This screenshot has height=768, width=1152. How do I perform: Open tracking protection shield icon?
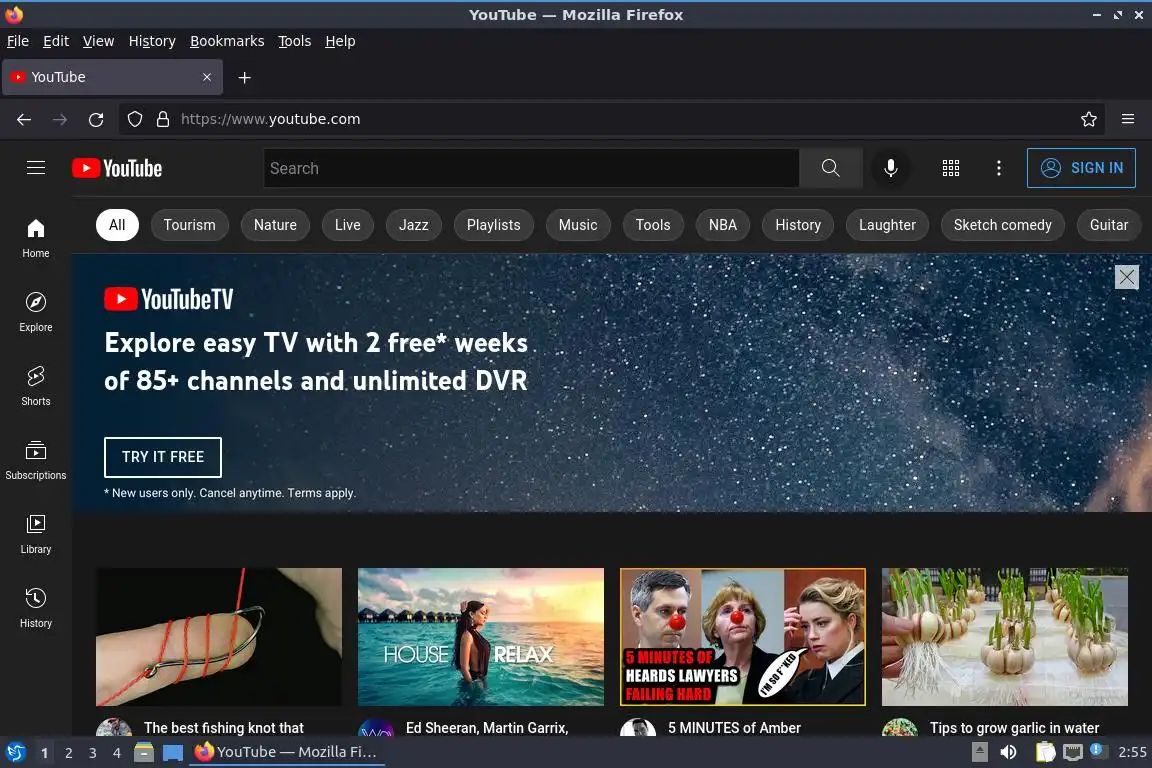[x=134, y=119]
